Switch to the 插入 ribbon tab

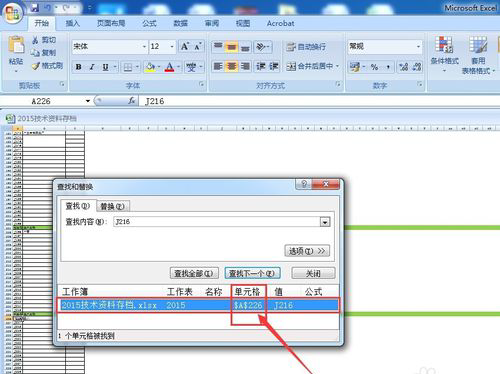click(72, 23)
